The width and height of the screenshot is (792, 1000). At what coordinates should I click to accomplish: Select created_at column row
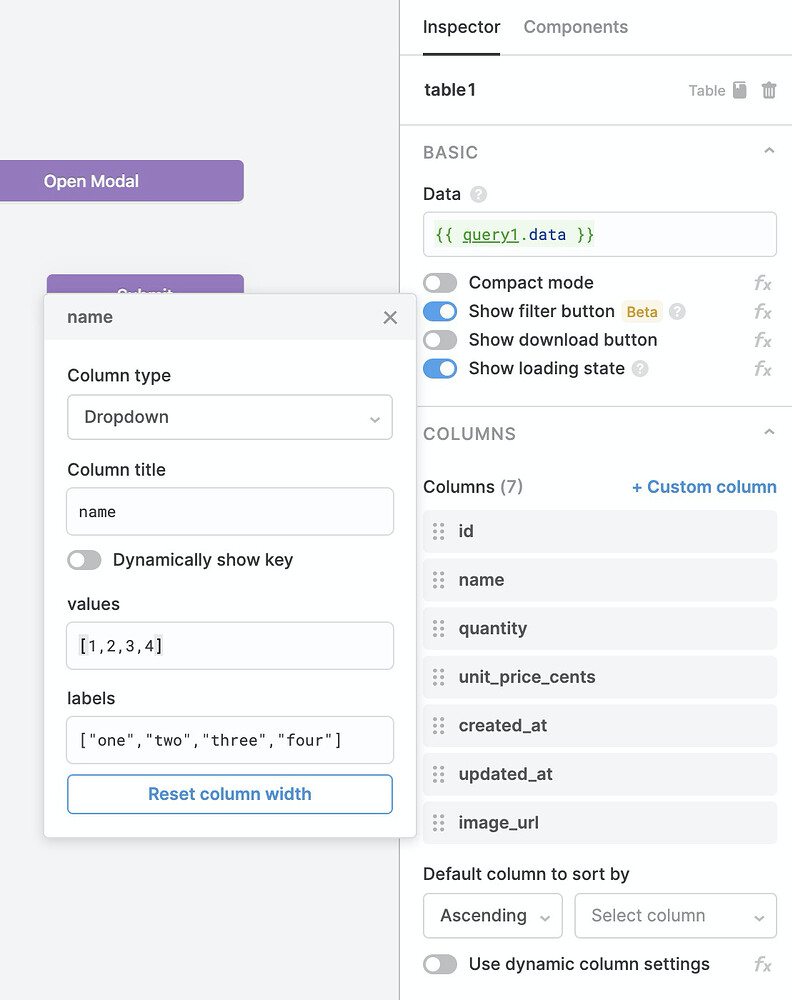pos(599,725)
